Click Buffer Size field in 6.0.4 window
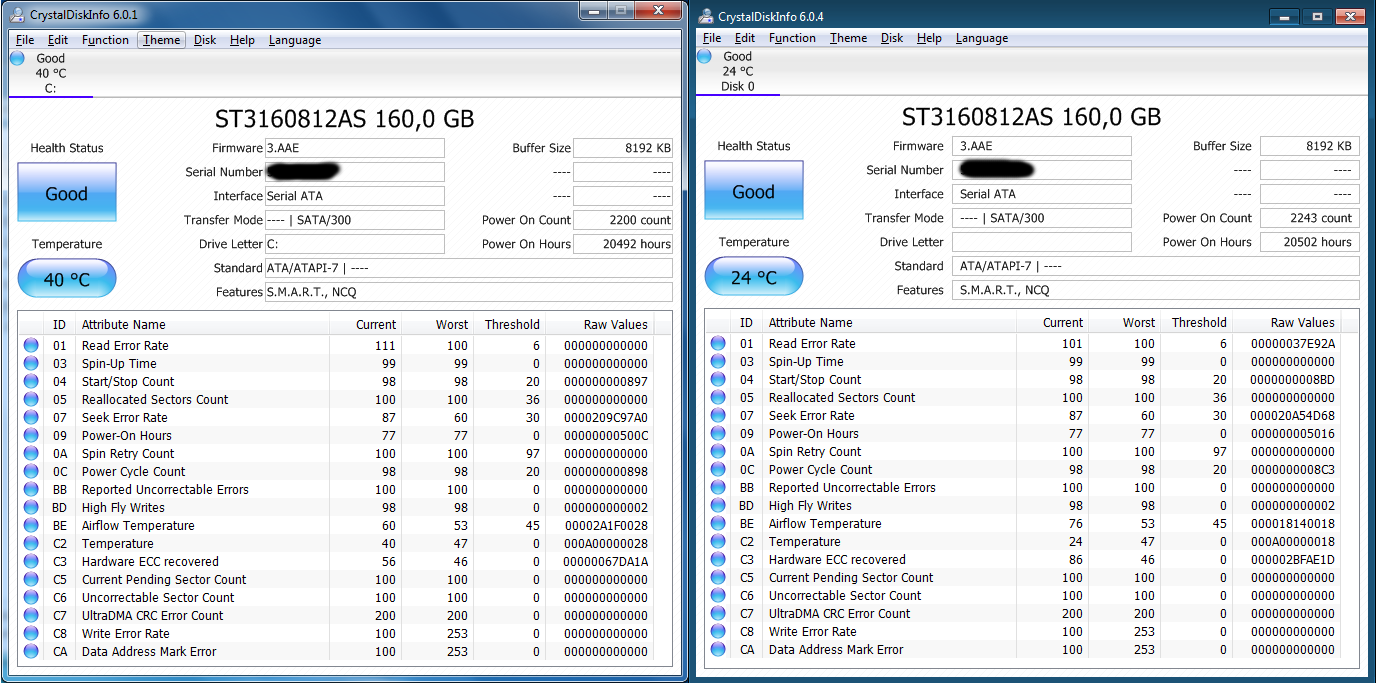The width and height of the screenshot is (1376, 683). tap(1310, 146)
